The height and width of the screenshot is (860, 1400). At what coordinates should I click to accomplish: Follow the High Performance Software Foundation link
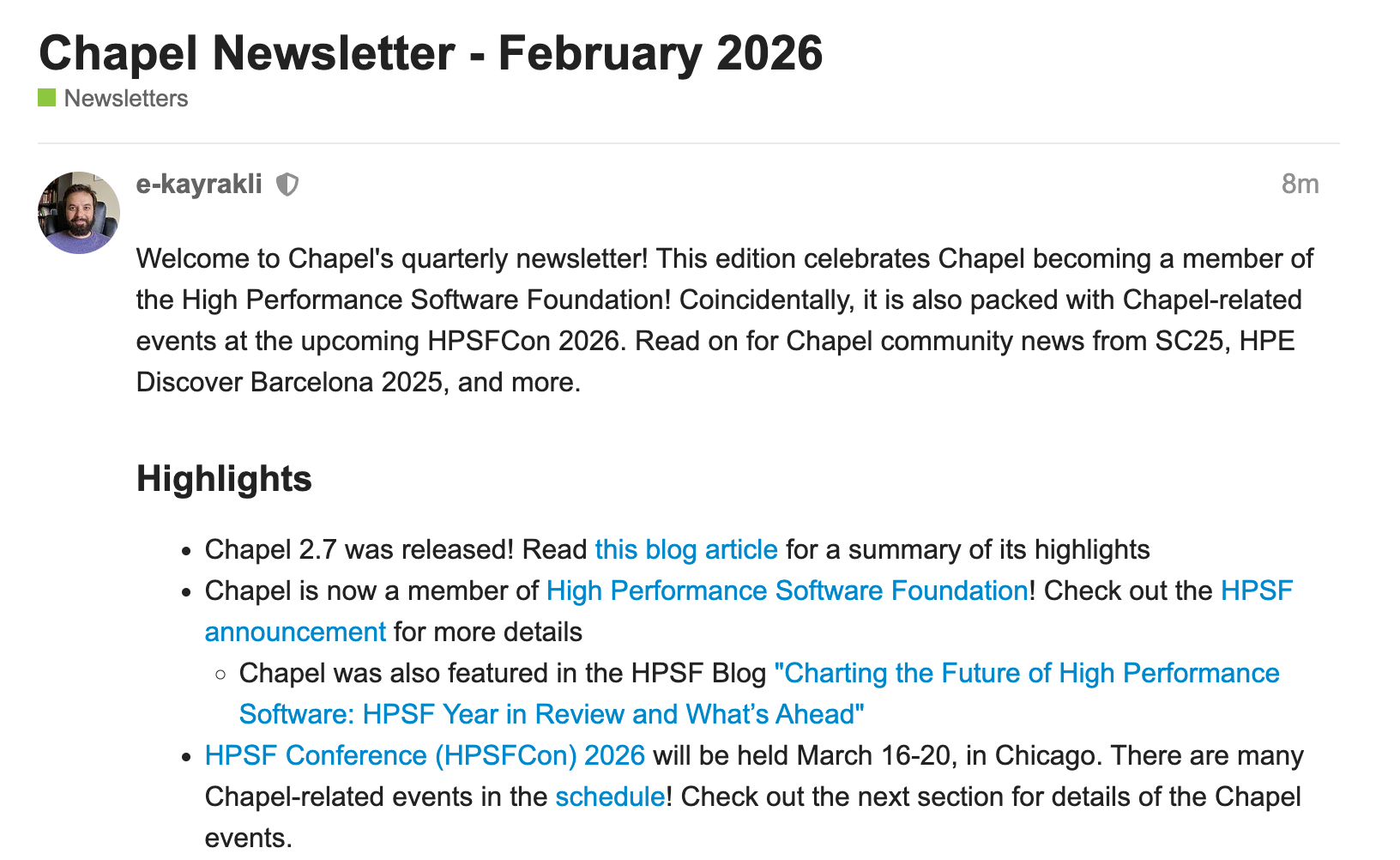[x=787, y=591]
